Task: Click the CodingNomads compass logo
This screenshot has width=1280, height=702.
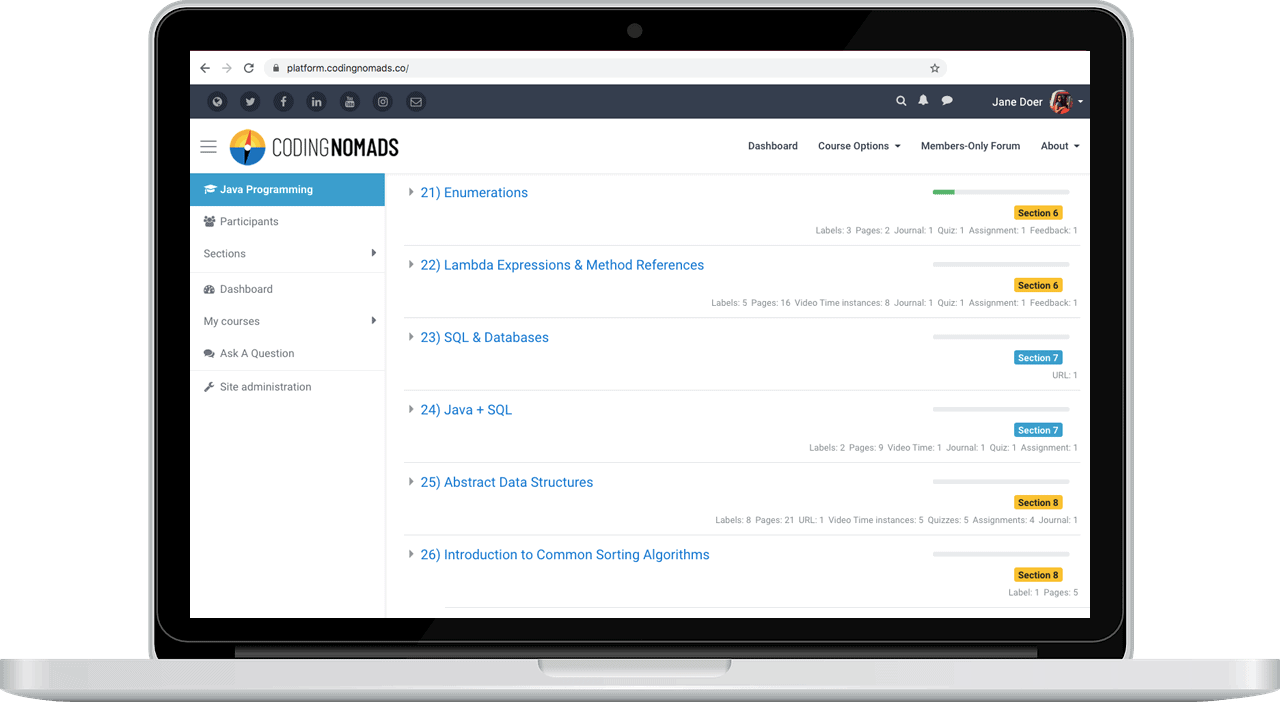Action: [247, 147]
